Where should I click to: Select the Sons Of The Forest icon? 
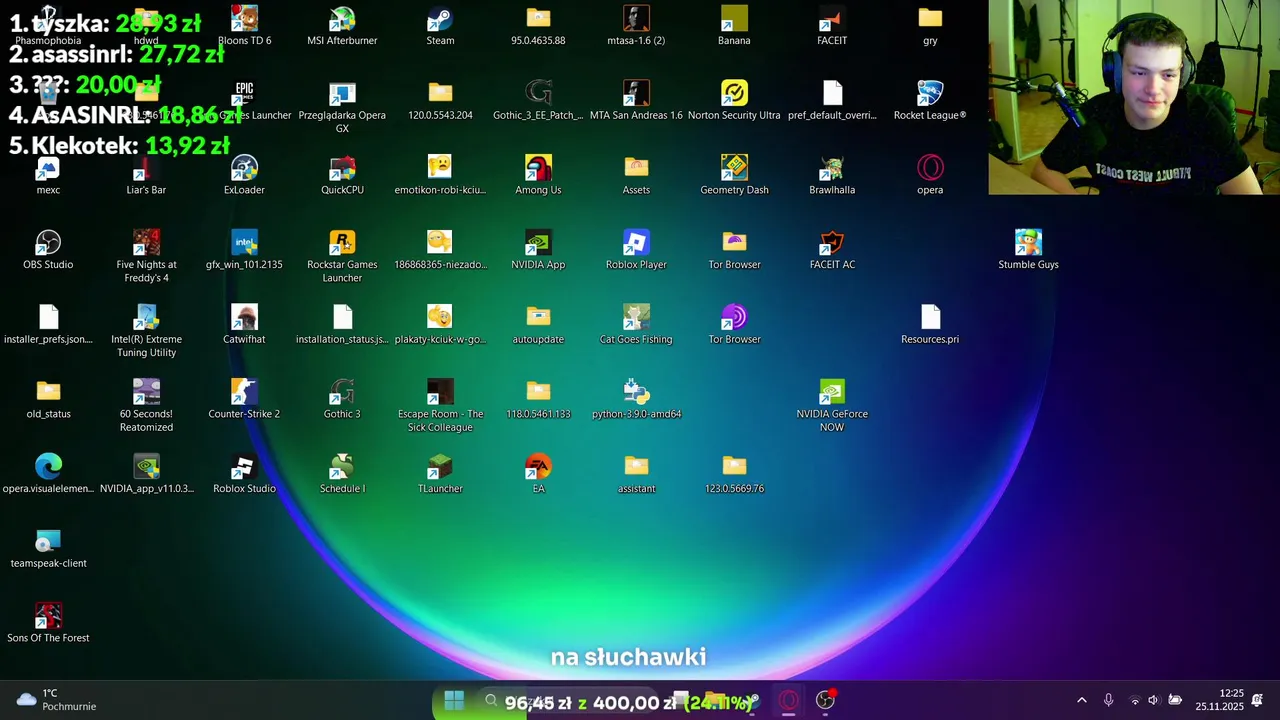point(48,623)
